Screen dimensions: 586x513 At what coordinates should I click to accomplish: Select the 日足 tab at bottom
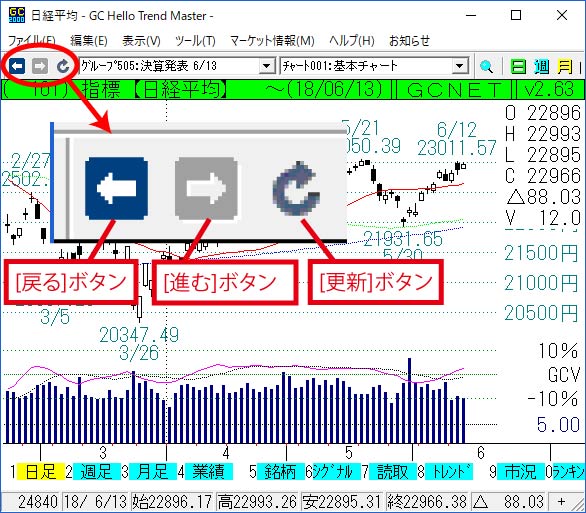coord(41,472)
